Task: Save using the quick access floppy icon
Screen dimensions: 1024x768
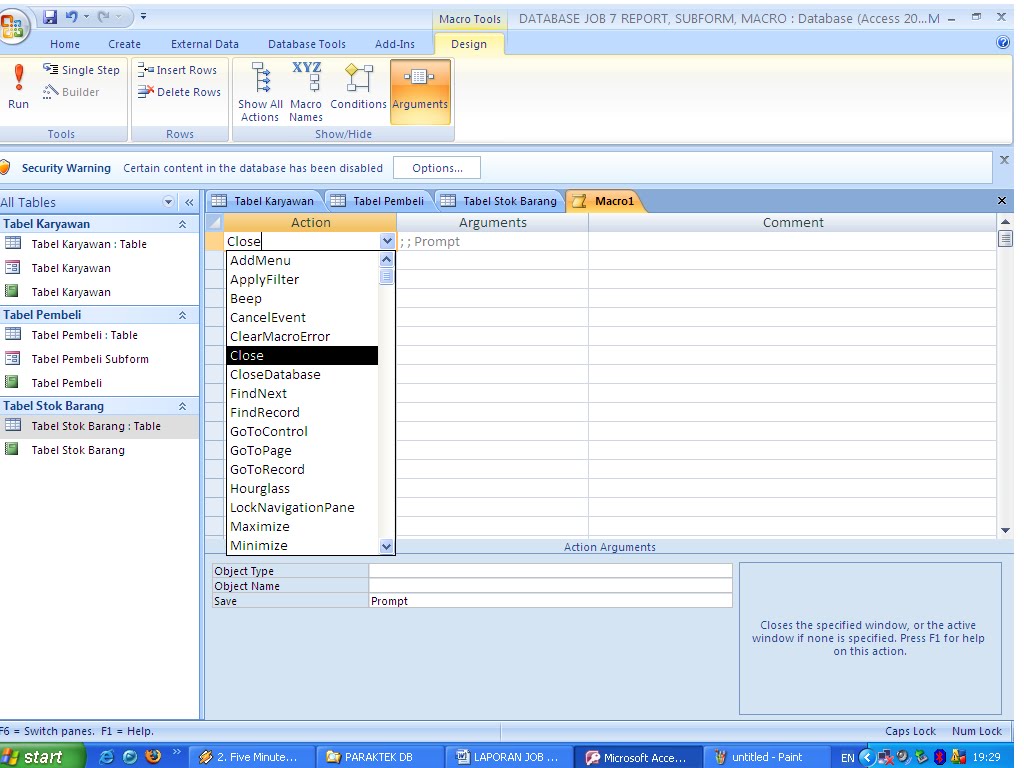Action: pos(50,17)
